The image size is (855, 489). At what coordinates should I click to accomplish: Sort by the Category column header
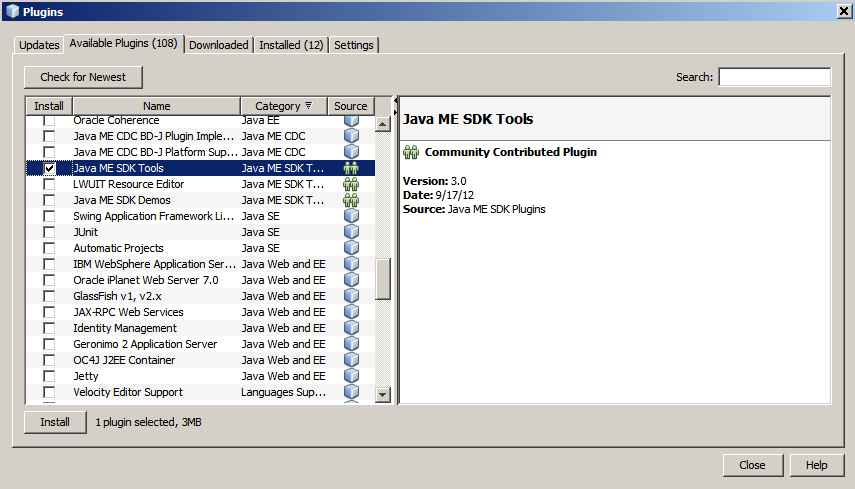point(284,106)
